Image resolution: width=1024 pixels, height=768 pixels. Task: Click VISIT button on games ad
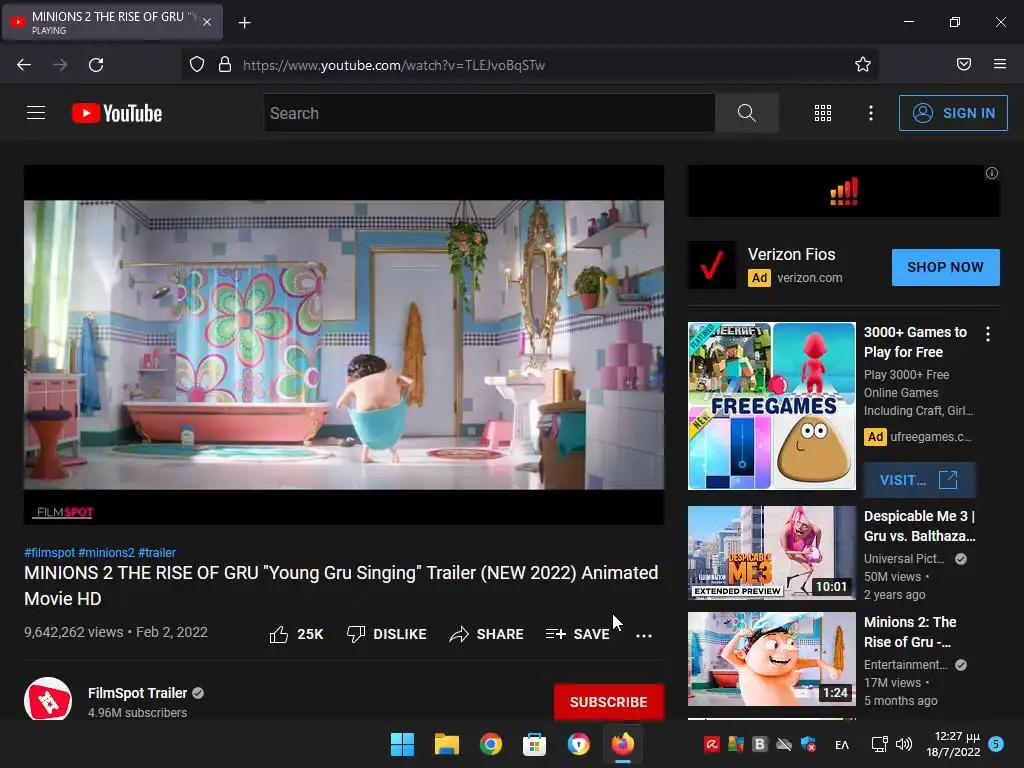pos(920,480)
